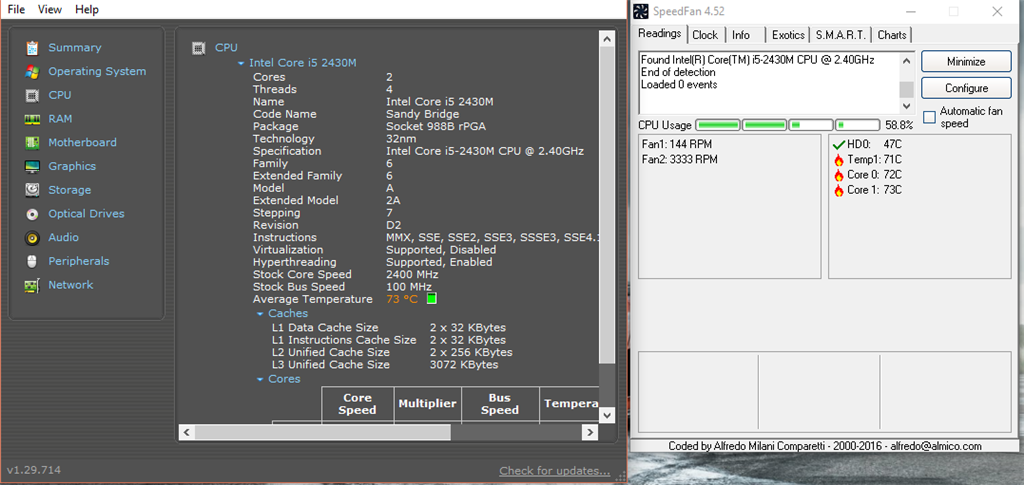Click the green temperature indicator beside 73 °C
1024x485 pixels.
coord(431,299)
